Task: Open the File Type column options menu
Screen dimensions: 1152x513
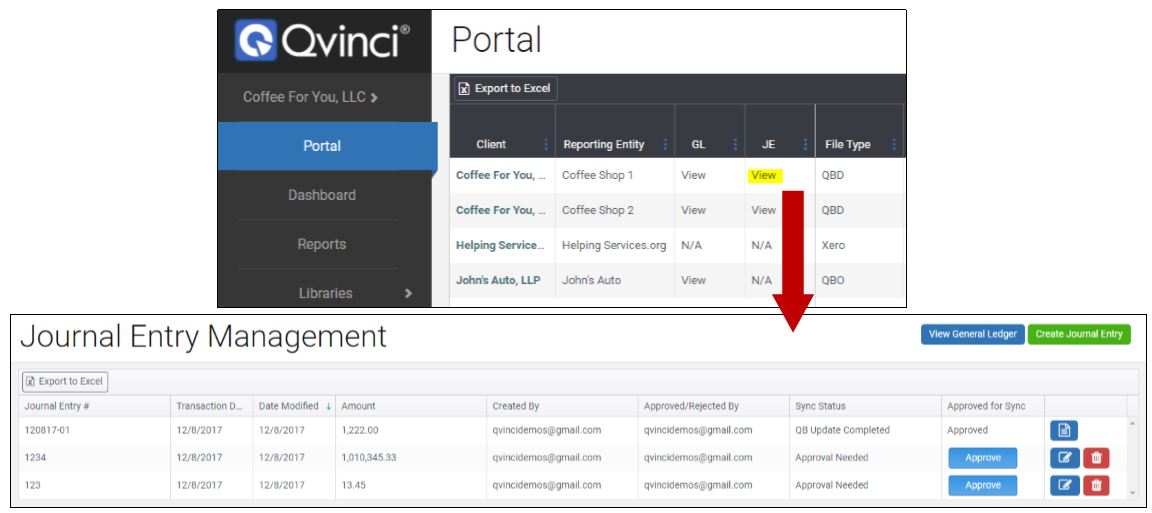Action: coord(894,145)
